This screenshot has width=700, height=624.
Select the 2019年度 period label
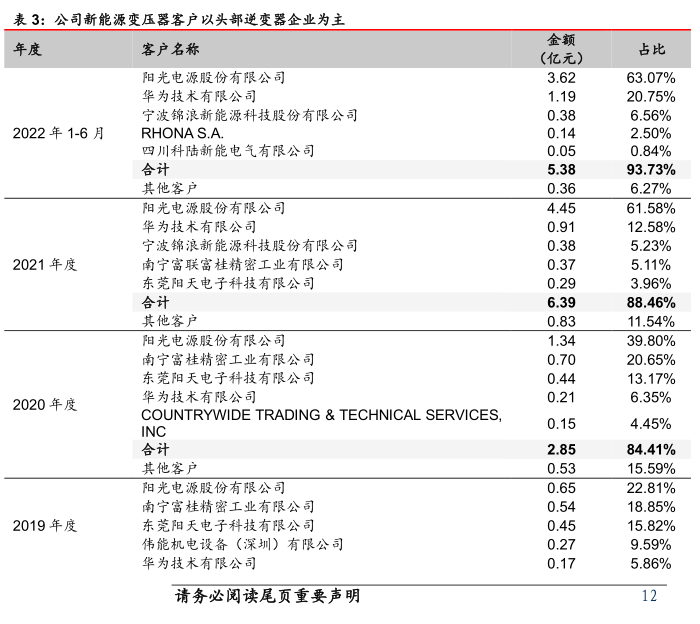[x=45, y=525]
